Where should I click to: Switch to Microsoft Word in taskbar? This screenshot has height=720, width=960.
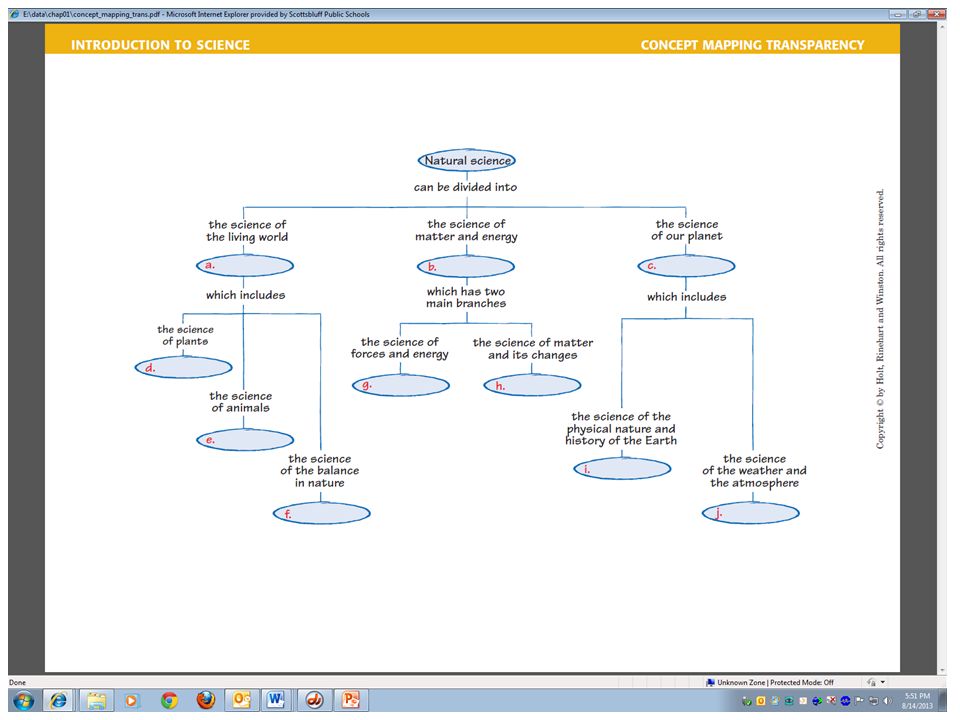276,699
